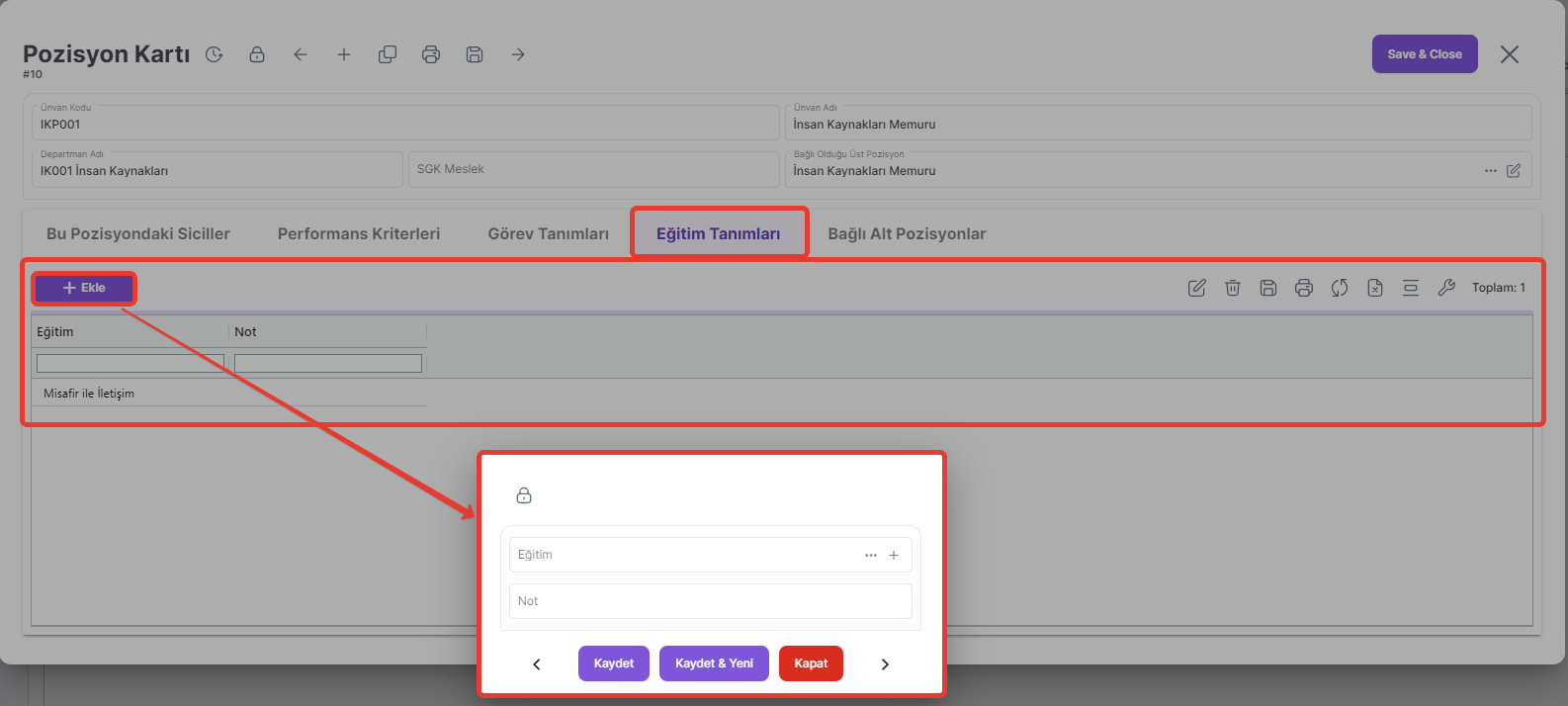
Task: Click the row height icon in grid toolbar
Action: coord(1411,288)
